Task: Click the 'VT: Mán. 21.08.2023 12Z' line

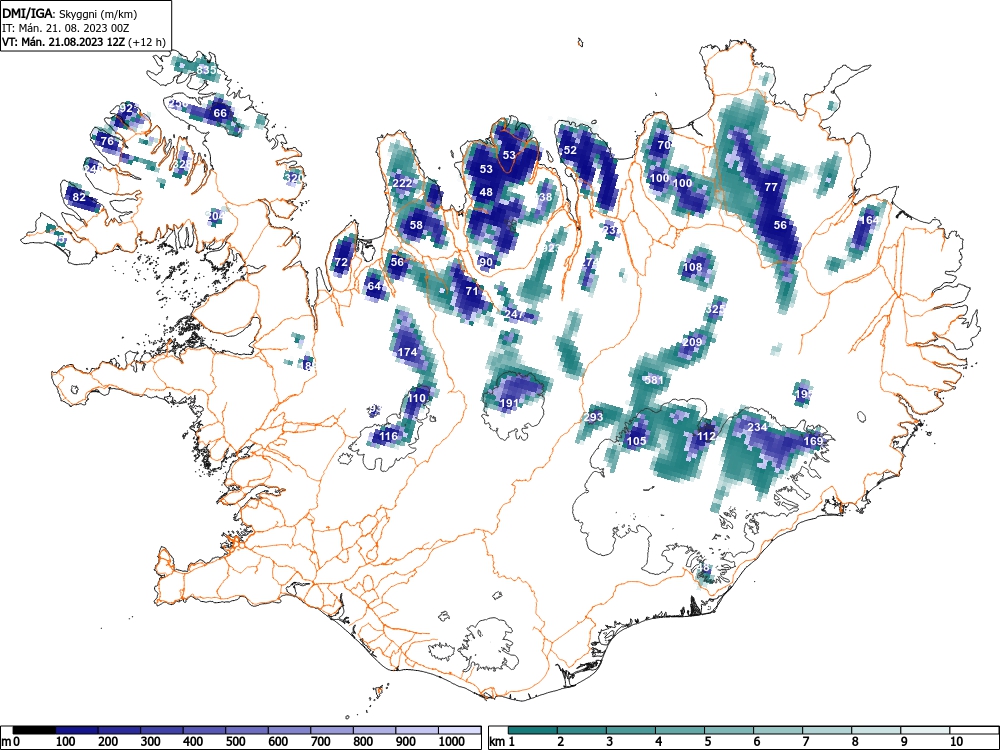Action: coord(64,43)
